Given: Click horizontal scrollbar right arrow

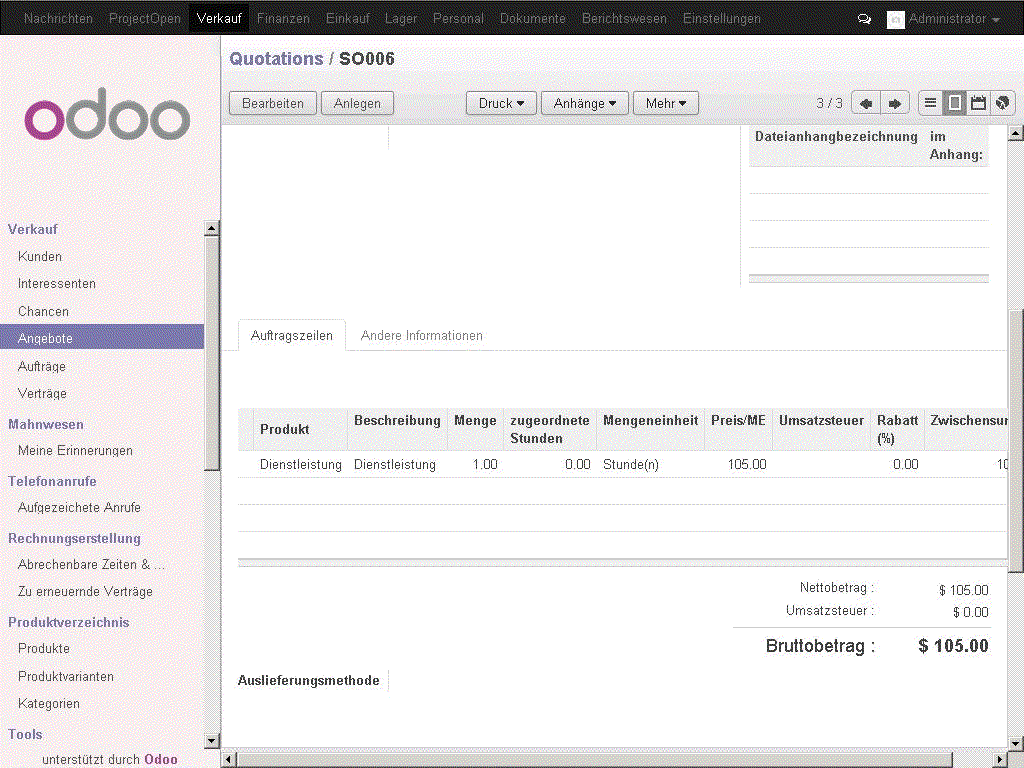Looking at the screenshot, I should 1001,760.
